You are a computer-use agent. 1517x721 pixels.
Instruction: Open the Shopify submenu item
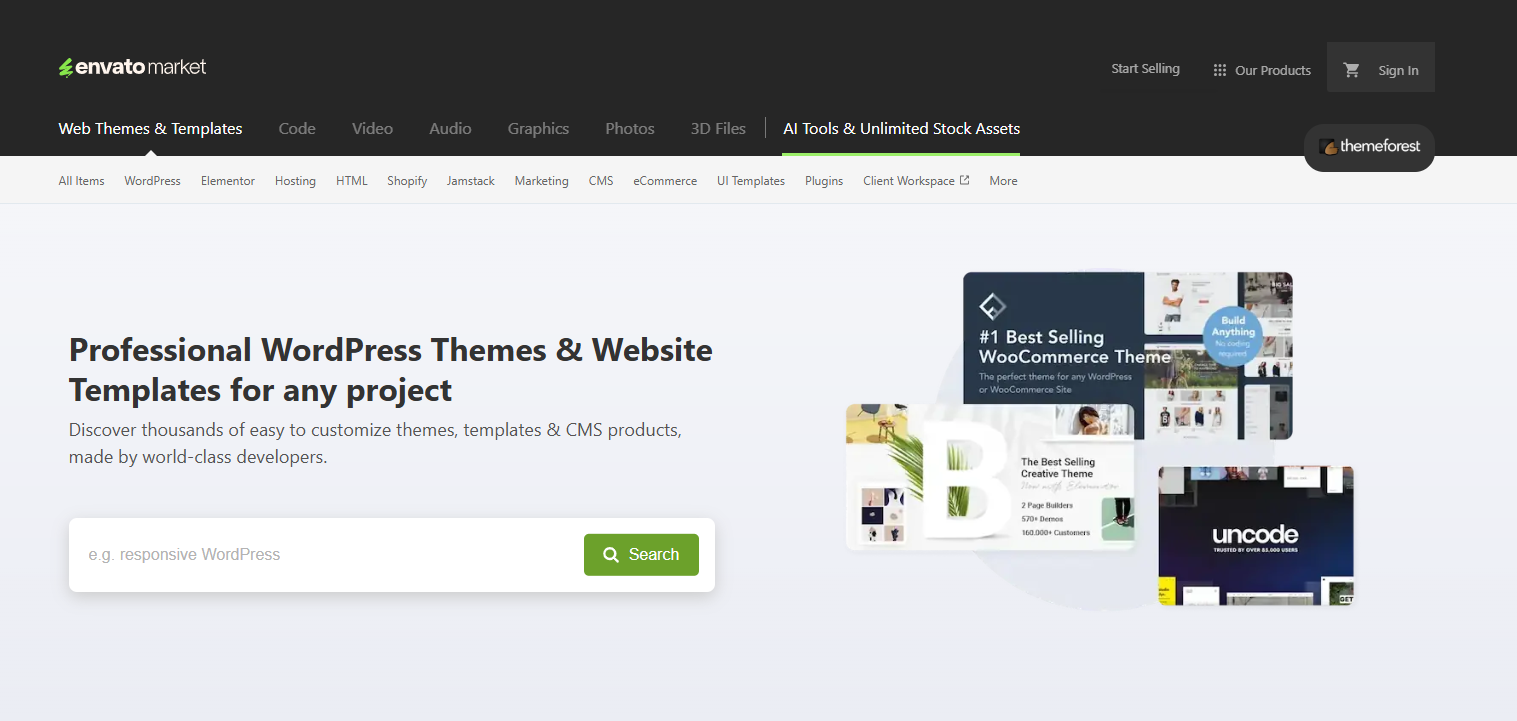tap(407, 181)
